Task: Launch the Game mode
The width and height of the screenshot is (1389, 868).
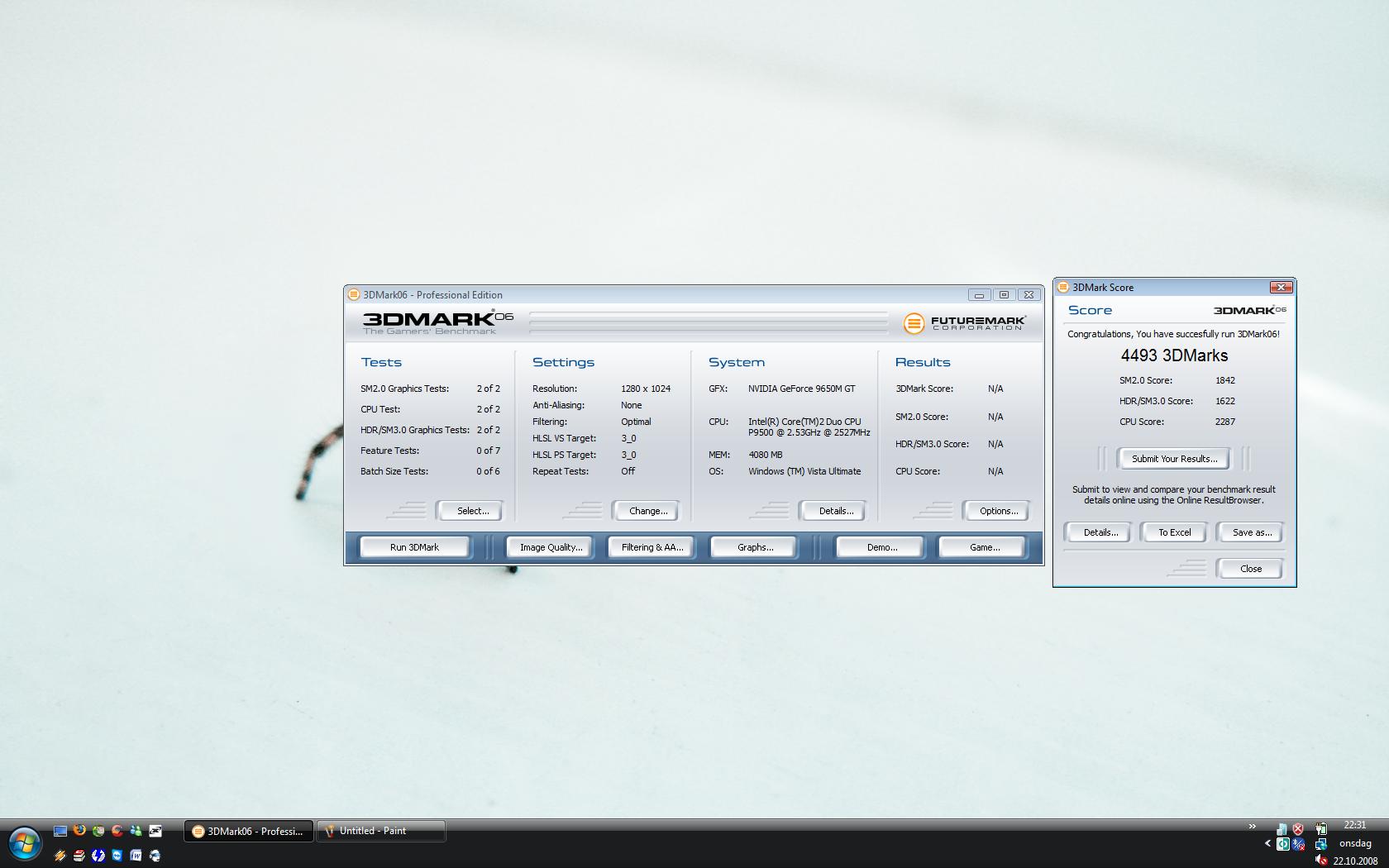Action: 984,547
